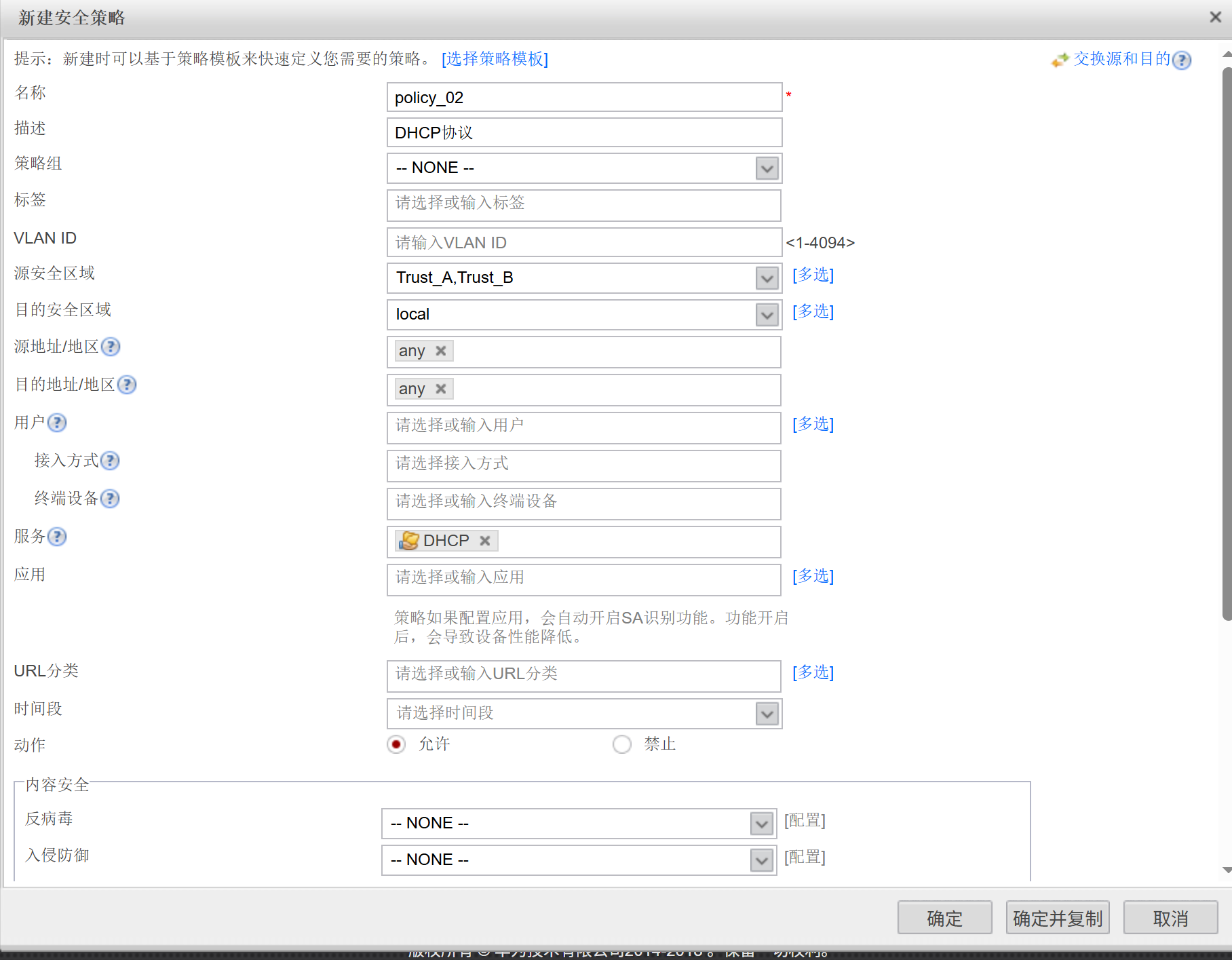Click 多选 next to 目的安全区域
Image resolution: width=1232 pixels, height=960 pixels.
click(x=813, y=311)
